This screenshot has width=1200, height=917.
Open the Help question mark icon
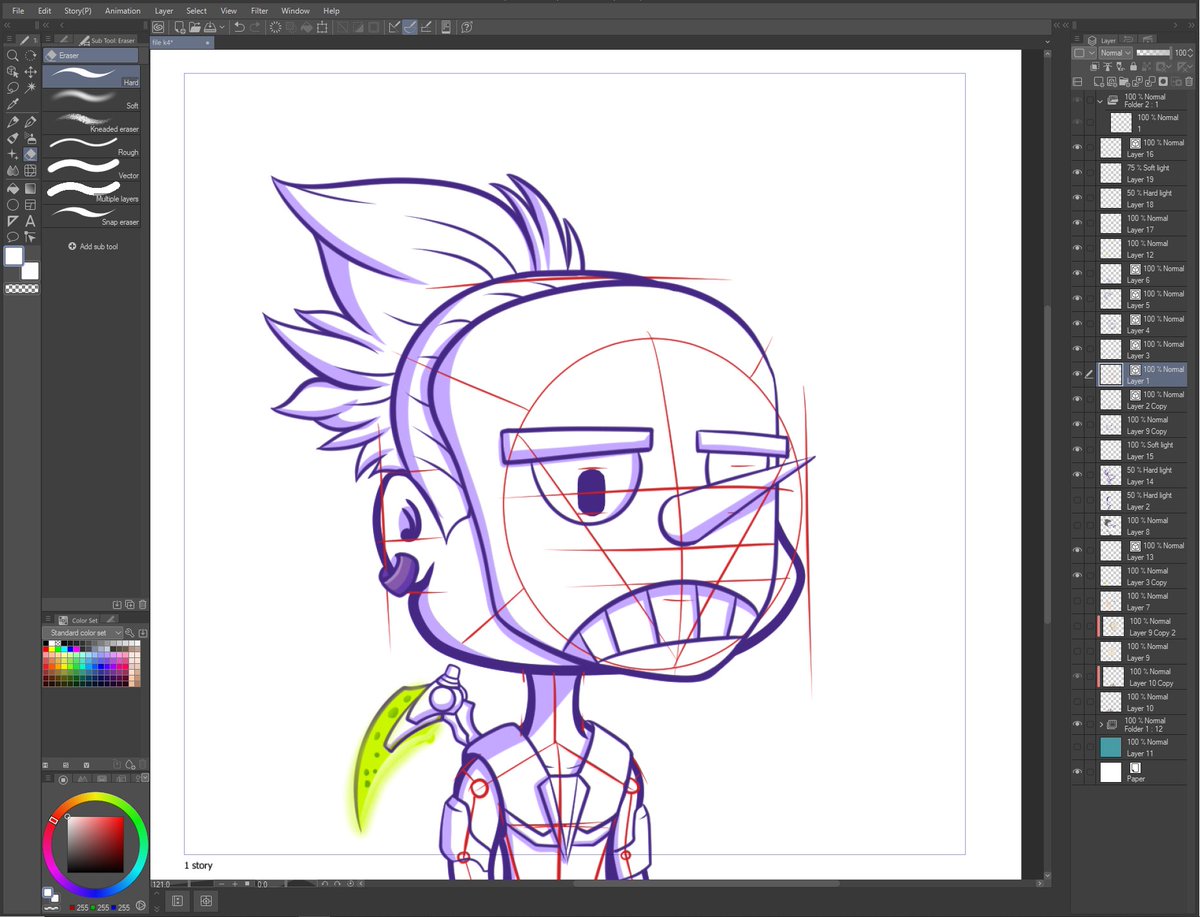[x=468, y=27]
